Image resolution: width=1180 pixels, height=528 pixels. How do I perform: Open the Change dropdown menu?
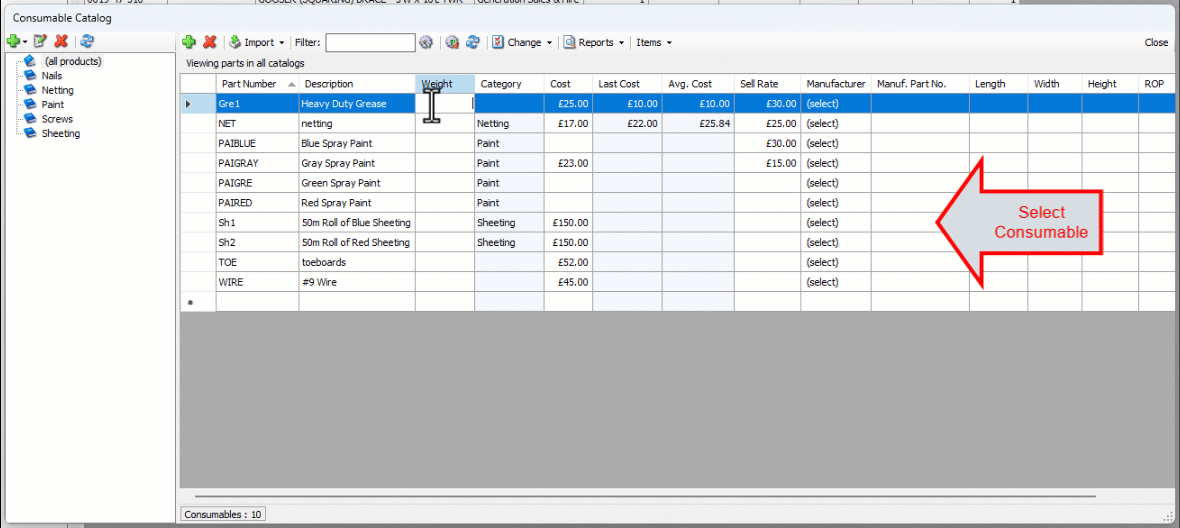(x=523, y=43)
